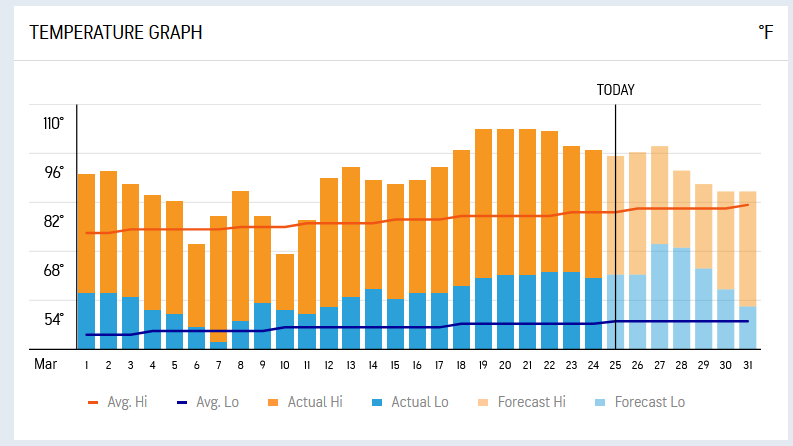Click the 110° axis label
Screen dimensions: 793x446
pyautogui.click(x=54, y=123)
